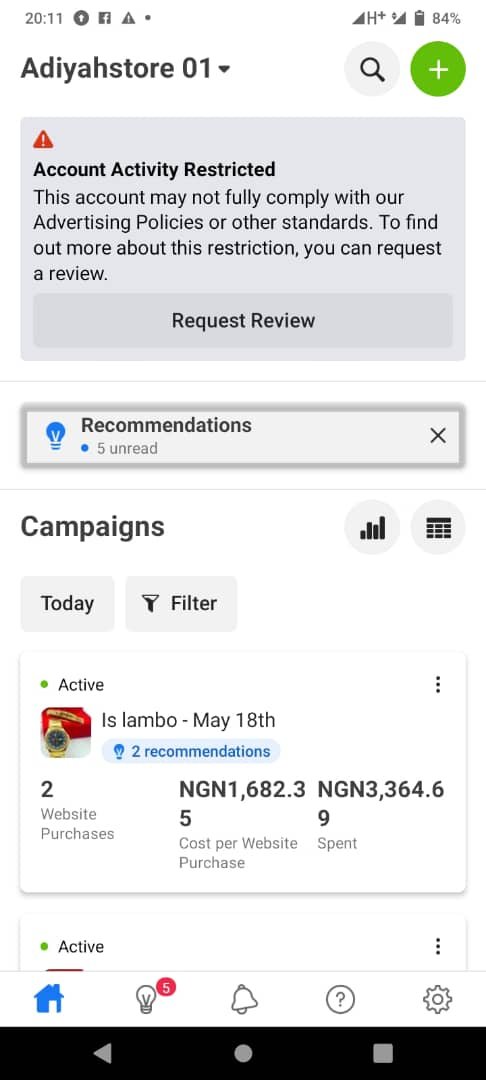This screenshot has height=1080, width=486.
Task: Open options menu for Is lambo campaign
Action: (438, 685)
